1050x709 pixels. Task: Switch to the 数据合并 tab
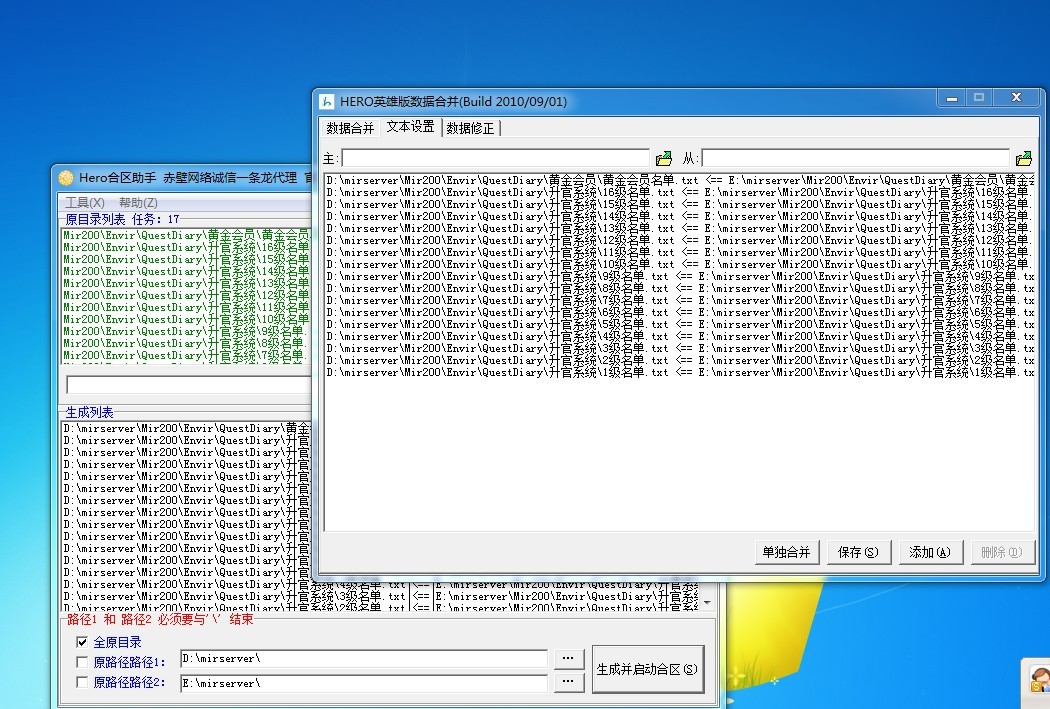(x=350, y=128)
